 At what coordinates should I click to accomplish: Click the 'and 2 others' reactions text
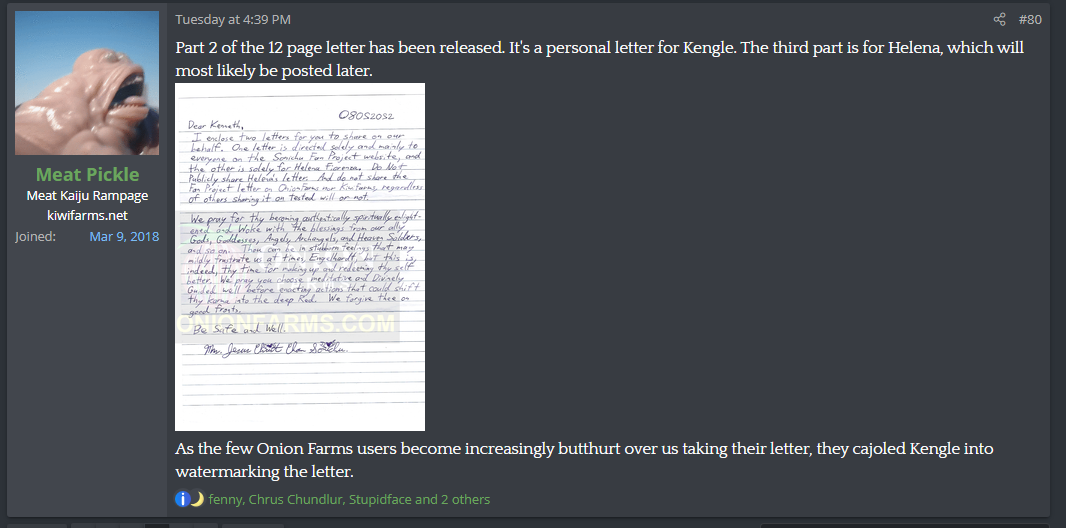point(452,499)
